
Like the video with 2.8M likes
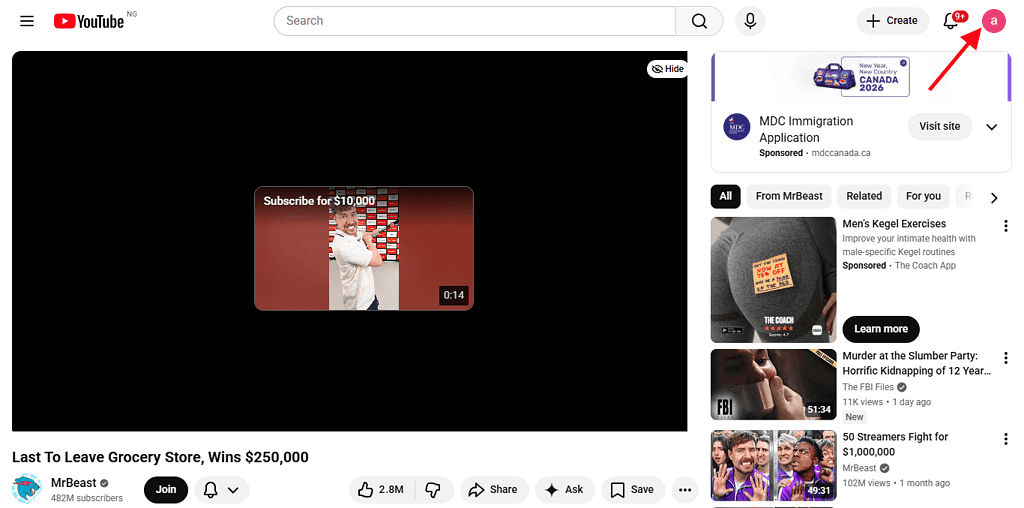[381, 490]
